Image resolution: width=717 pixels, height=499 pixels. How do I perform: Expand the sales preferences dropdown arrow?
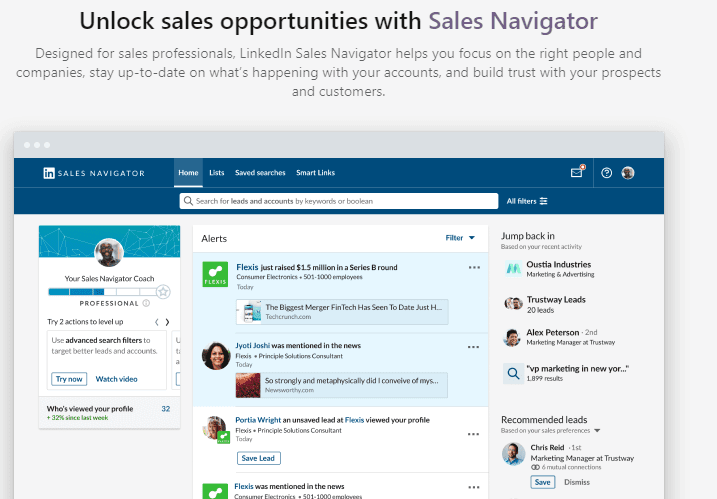click(597, 431)
